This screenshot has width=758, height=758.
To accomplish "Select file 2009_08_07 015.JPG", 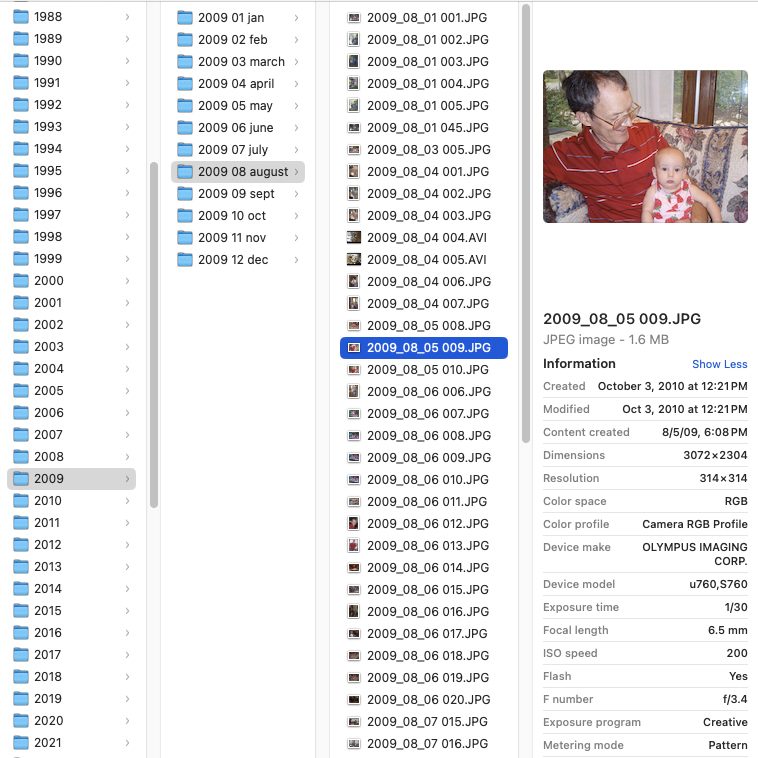I will pyautogui.click(x=424, y=722).
